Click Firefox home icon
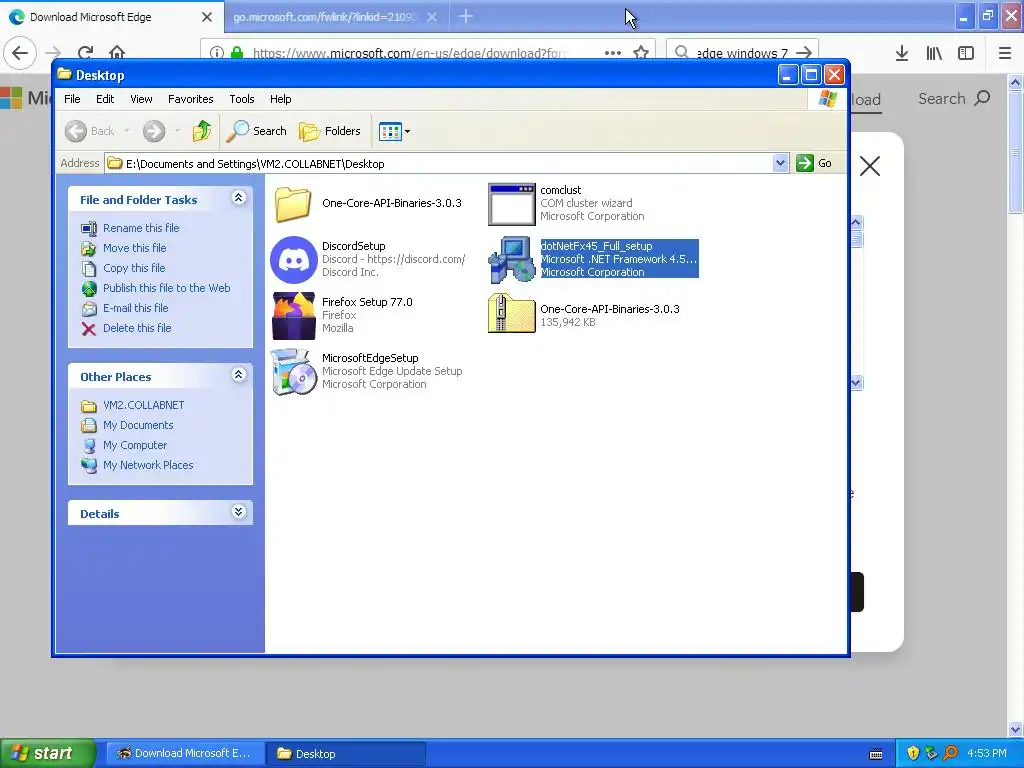This screenshot has width=1024, height=768. [117, 53]
